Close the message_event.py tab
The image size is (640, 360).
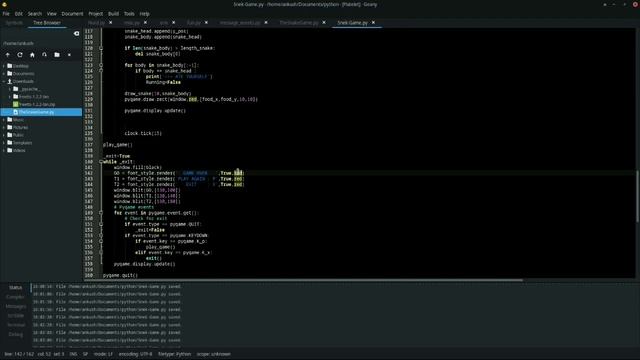point(266,23)
